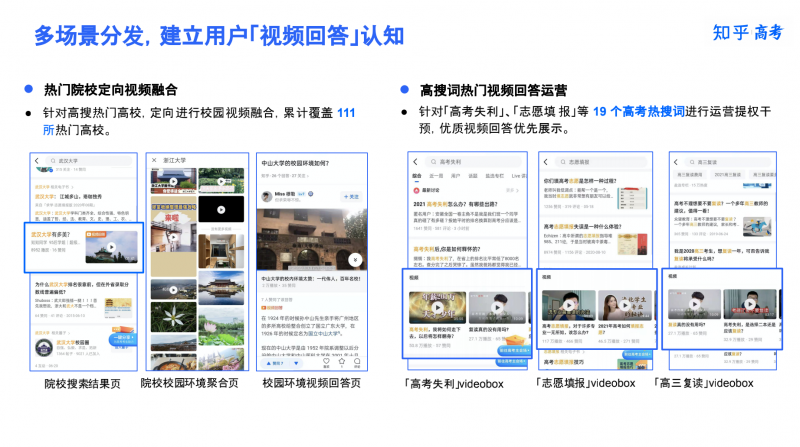800x447 pixels.
Task: Play the second video in 高三复读 videobox
Action: point(749,304)
